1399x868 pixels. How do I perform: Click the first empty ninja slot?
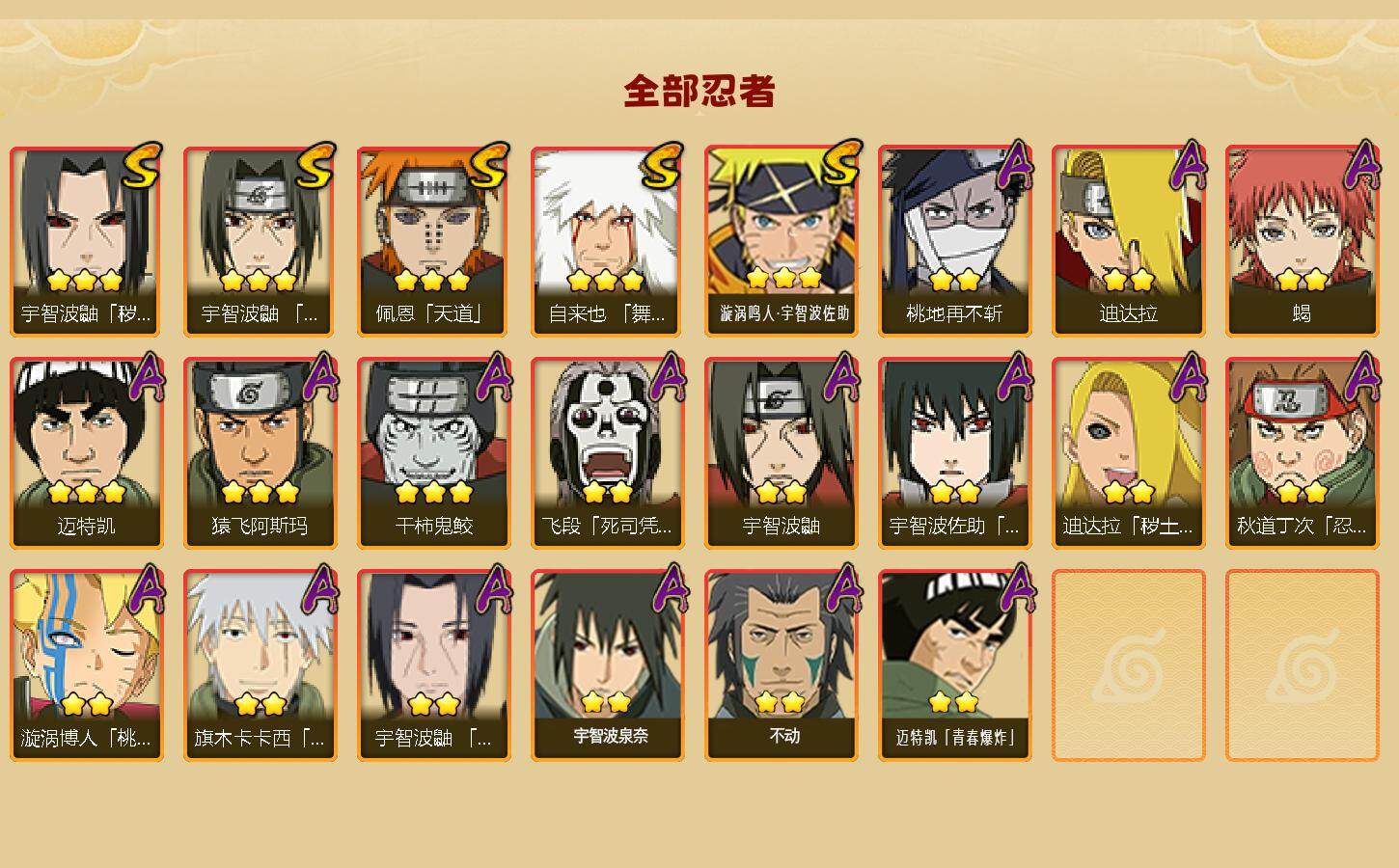pyautogui.click(x=1128, y=665)
